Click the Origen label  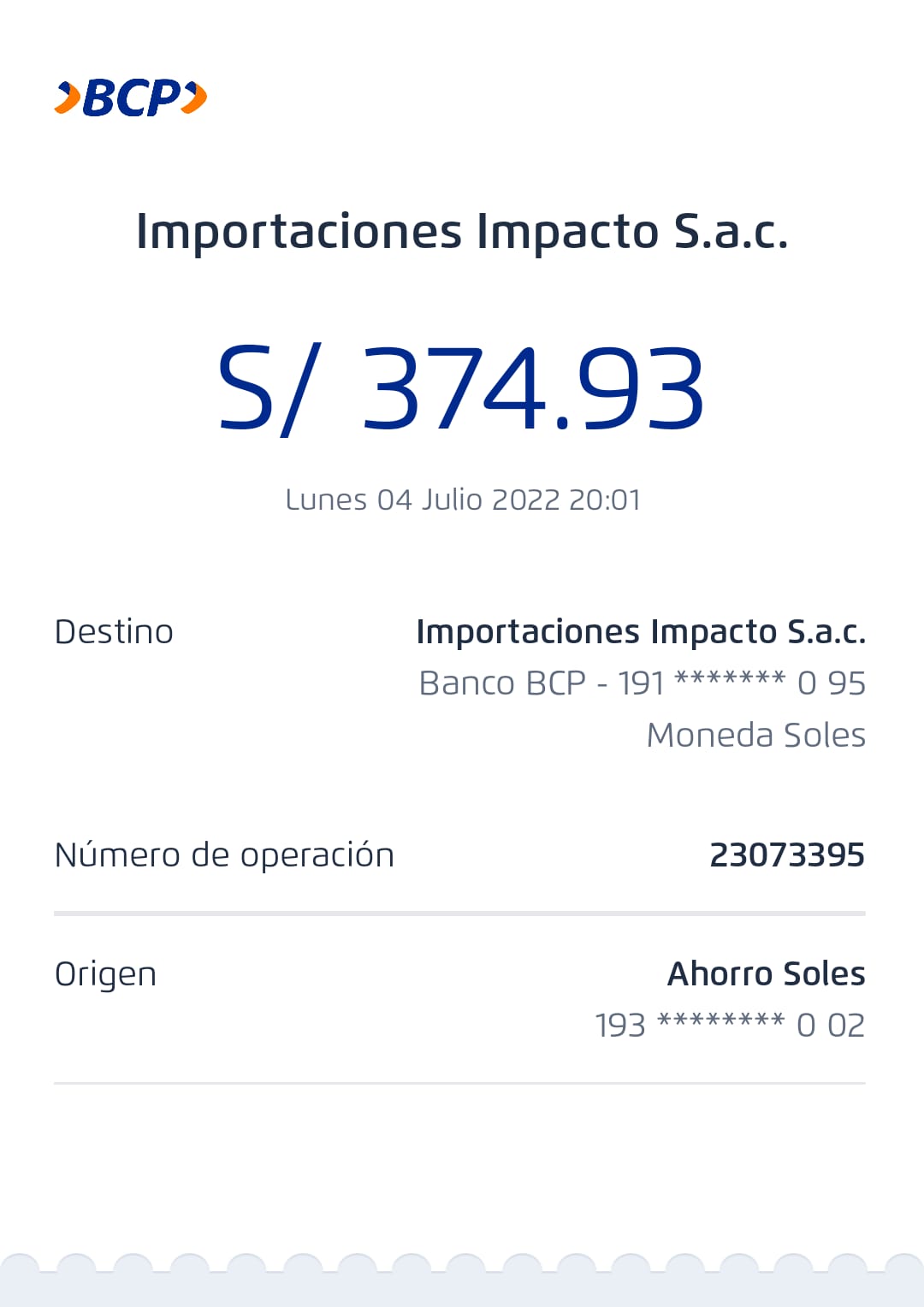pyautogui.click(x=105, y=974)
